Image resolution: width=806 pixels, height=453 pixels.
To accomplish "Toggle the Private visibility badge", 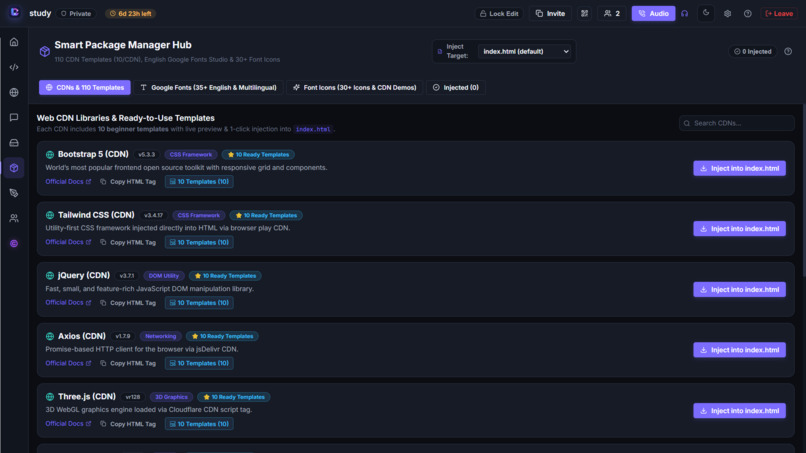I will pos(76,14).
